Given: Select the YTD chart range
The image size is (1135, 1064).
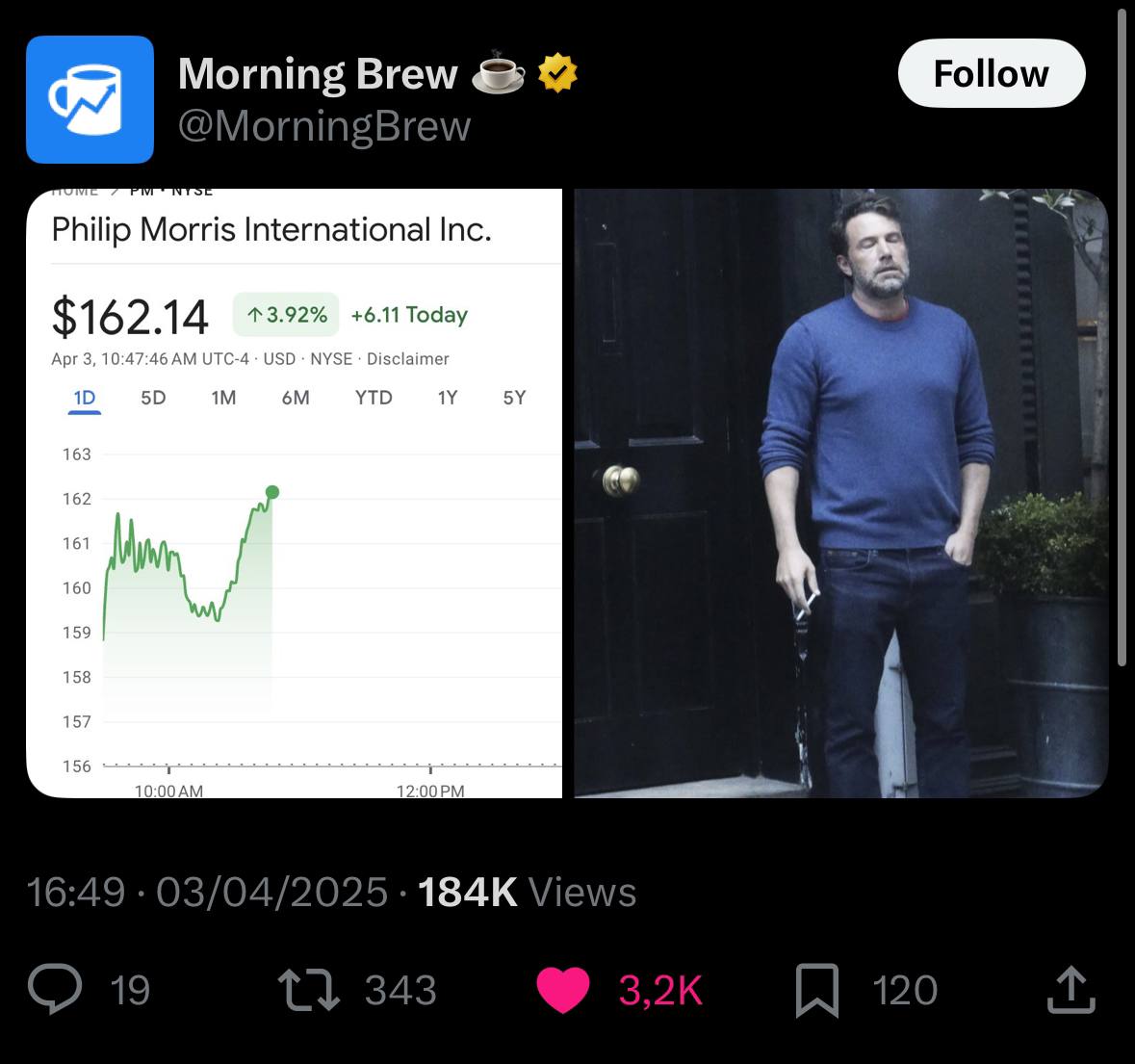Looking at the screenshot, I should pos(374,398).
